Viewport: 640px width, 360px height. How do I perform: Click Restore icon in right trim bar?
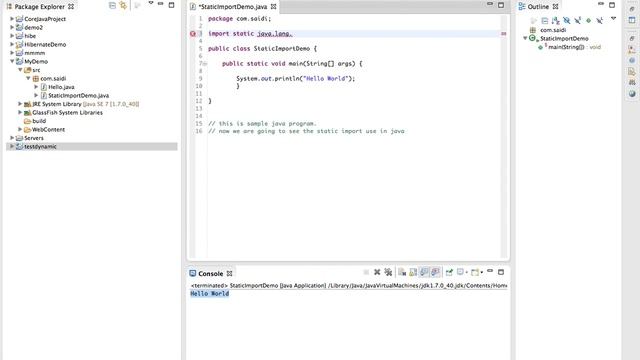point(632,9)
